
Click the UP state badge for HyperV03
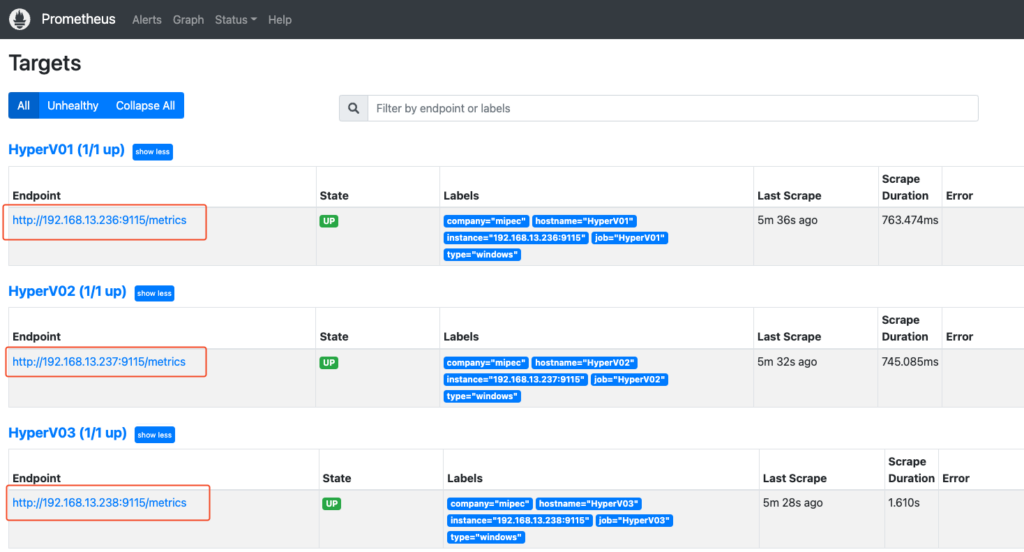(331, 504)
